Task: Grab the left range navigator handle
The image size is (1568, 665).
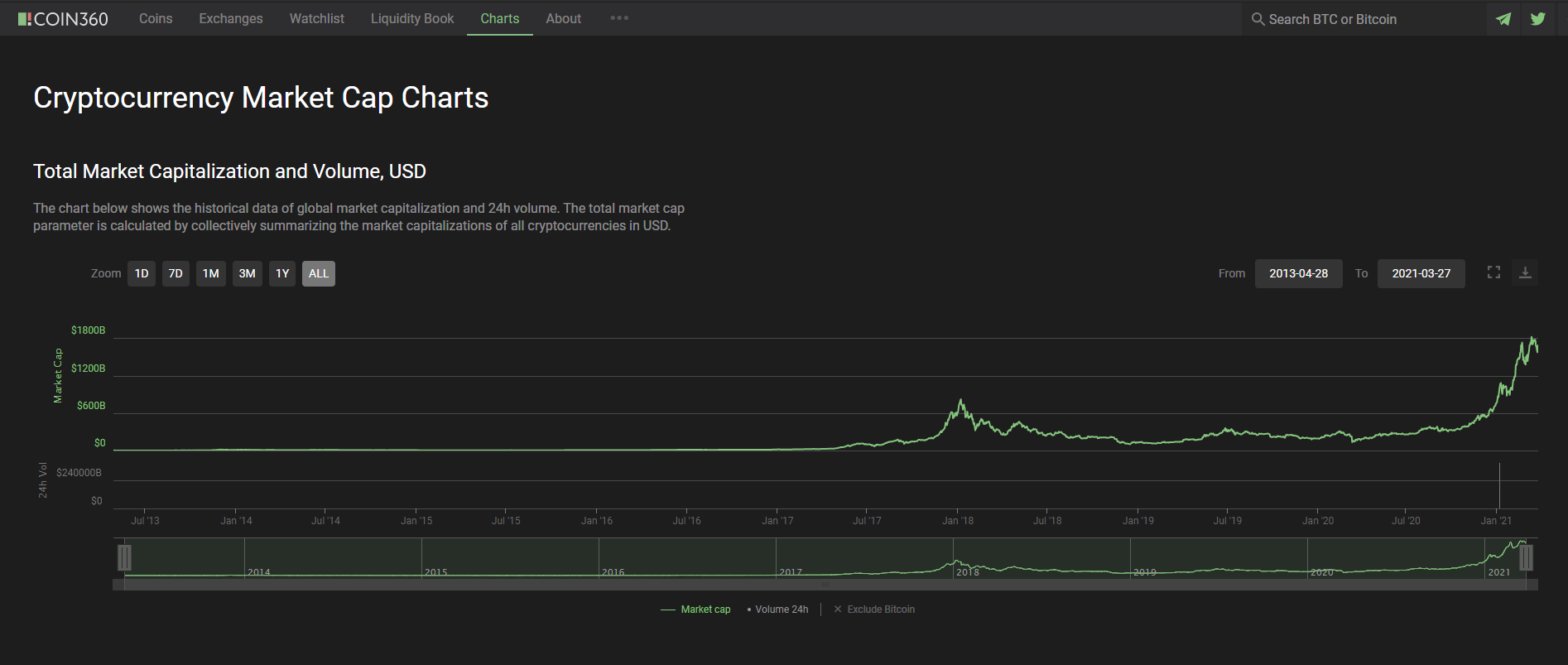Action: coord(124,557)
